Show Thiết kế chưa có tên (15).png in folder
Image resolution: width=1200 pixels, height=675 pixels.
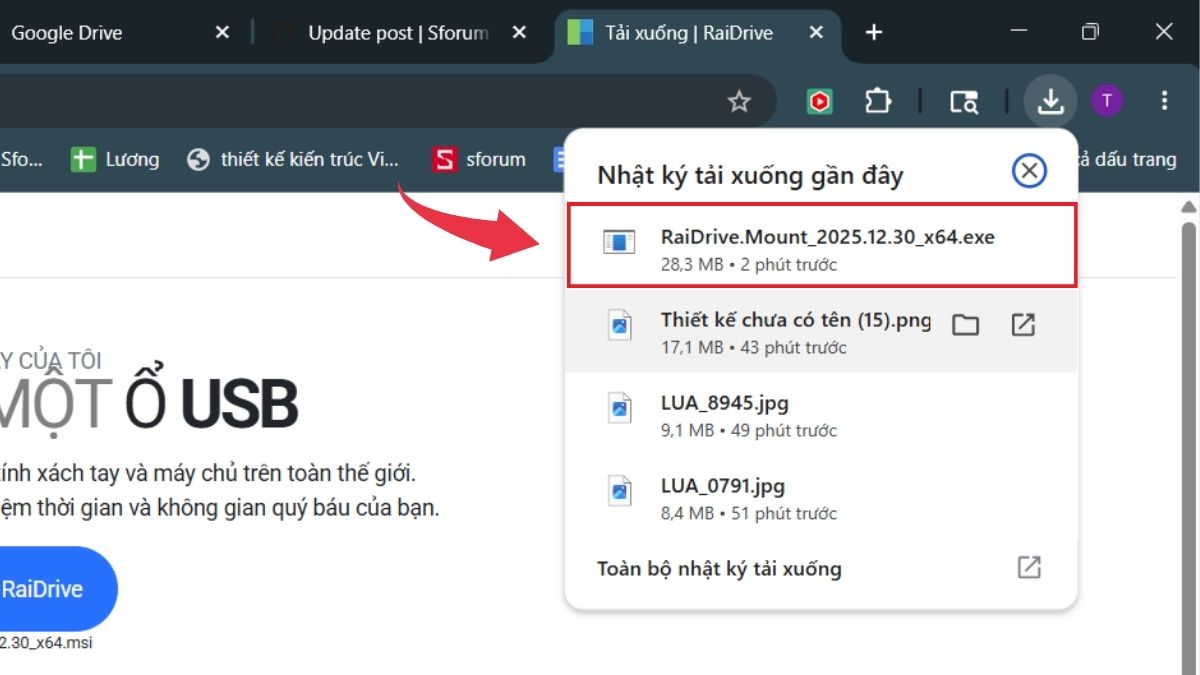pos(965,324)
